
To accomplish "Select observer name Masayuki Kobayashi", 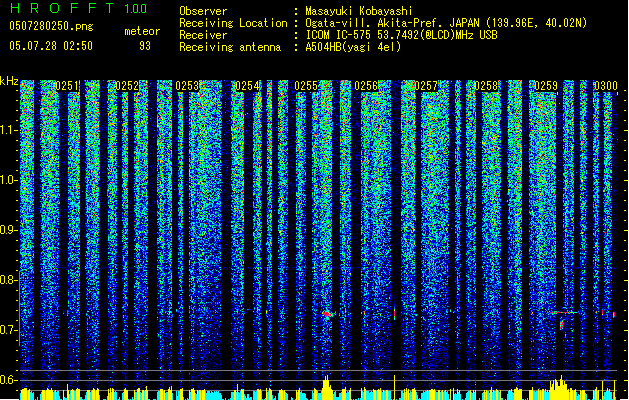I will (359, 11).
